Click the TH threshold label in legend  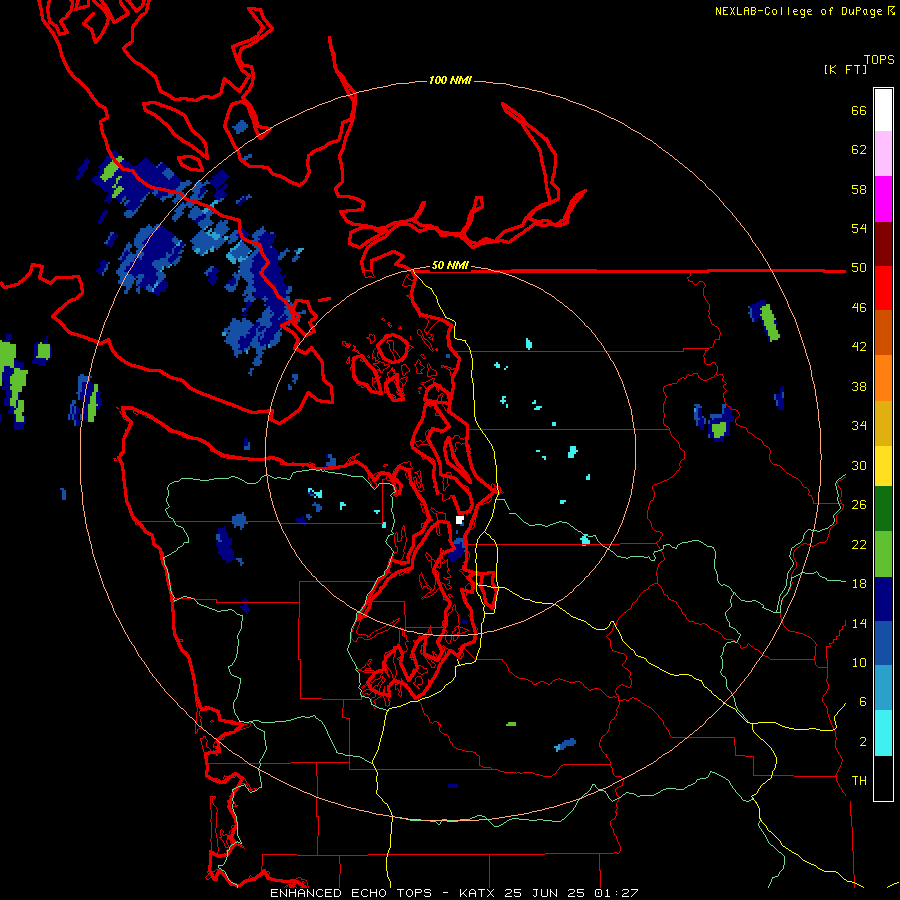[x=859, y=781]
